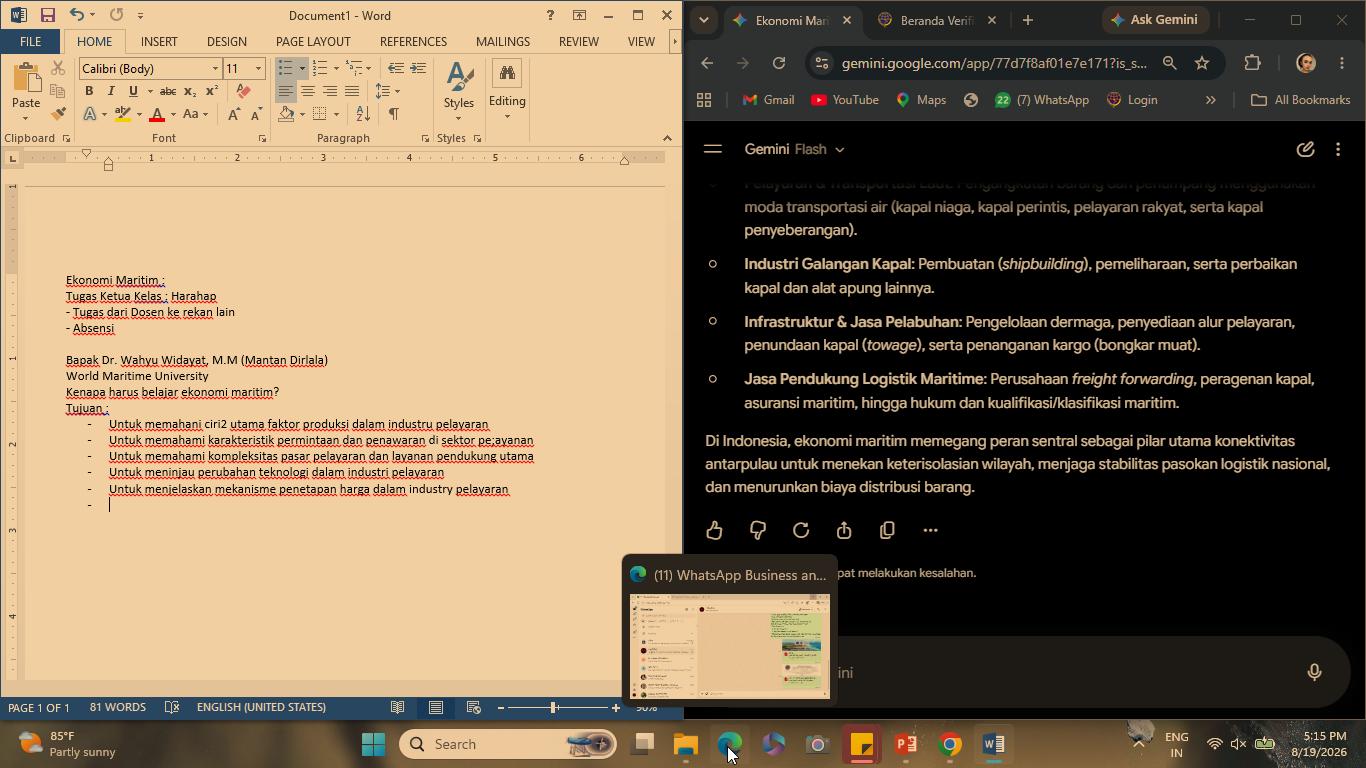Toggle Italic formatting in Word
The height and width of the screenshot is (768, 1366).
[111, 91]
